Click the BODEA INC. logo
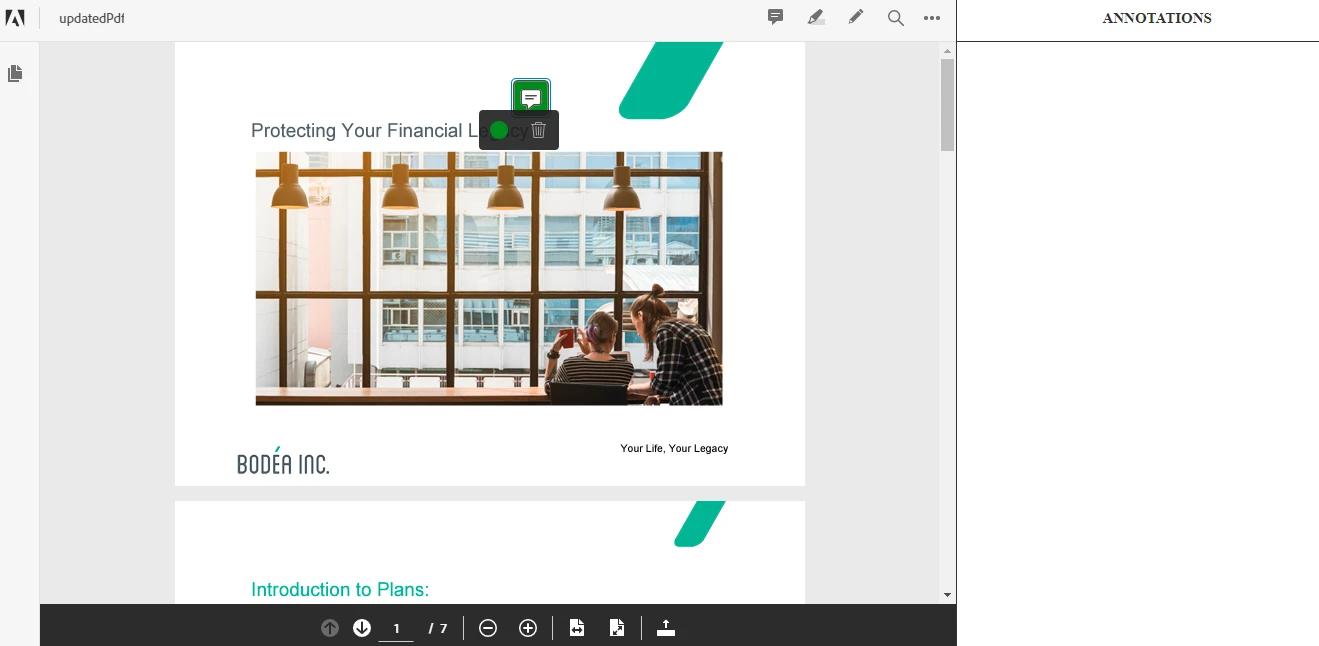 click(x=283, y=461)
